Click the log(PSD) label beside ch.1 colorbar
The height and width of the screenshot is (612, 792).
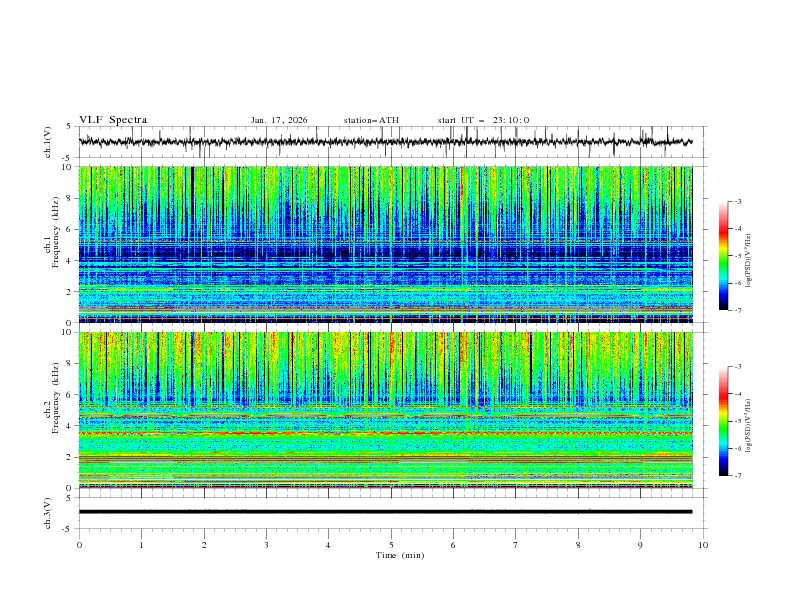point(748,261)
